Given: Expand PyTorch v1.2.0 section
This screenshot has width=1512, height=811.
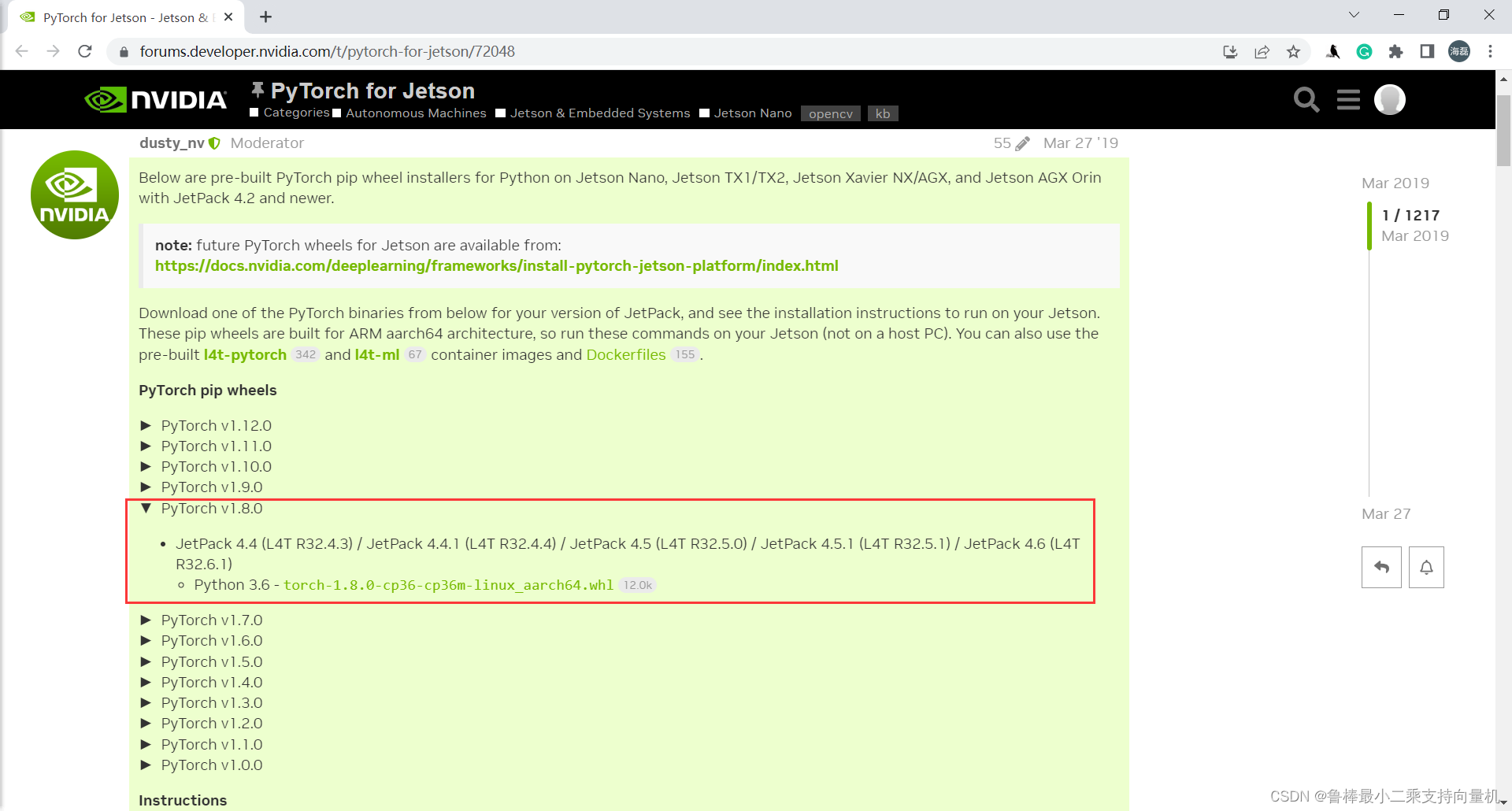Looking at the screenshot, I should point(202,724).
